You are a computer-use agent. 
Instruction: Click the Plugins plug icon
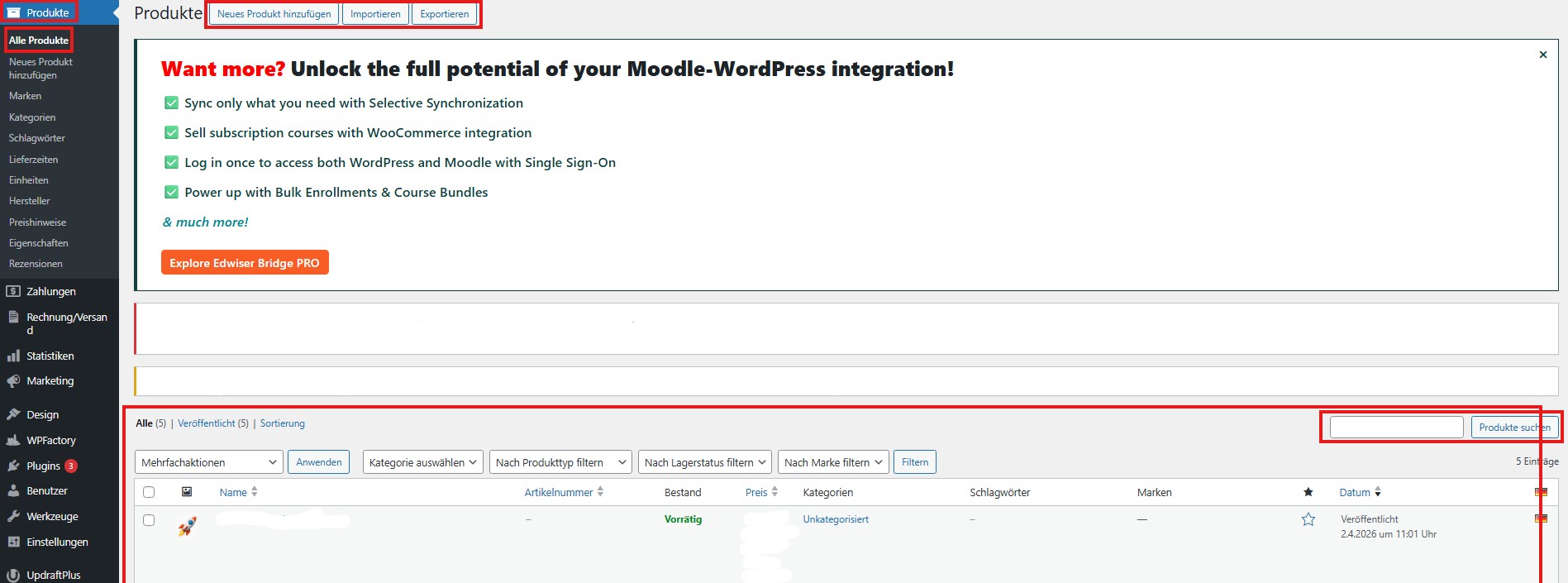coord(13,466)
